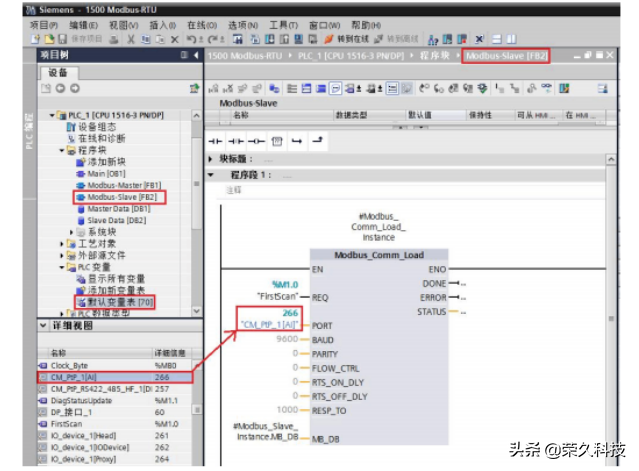Undo the last action
Viewport: 639px width, 471px height.
click(x=192, y=40)
